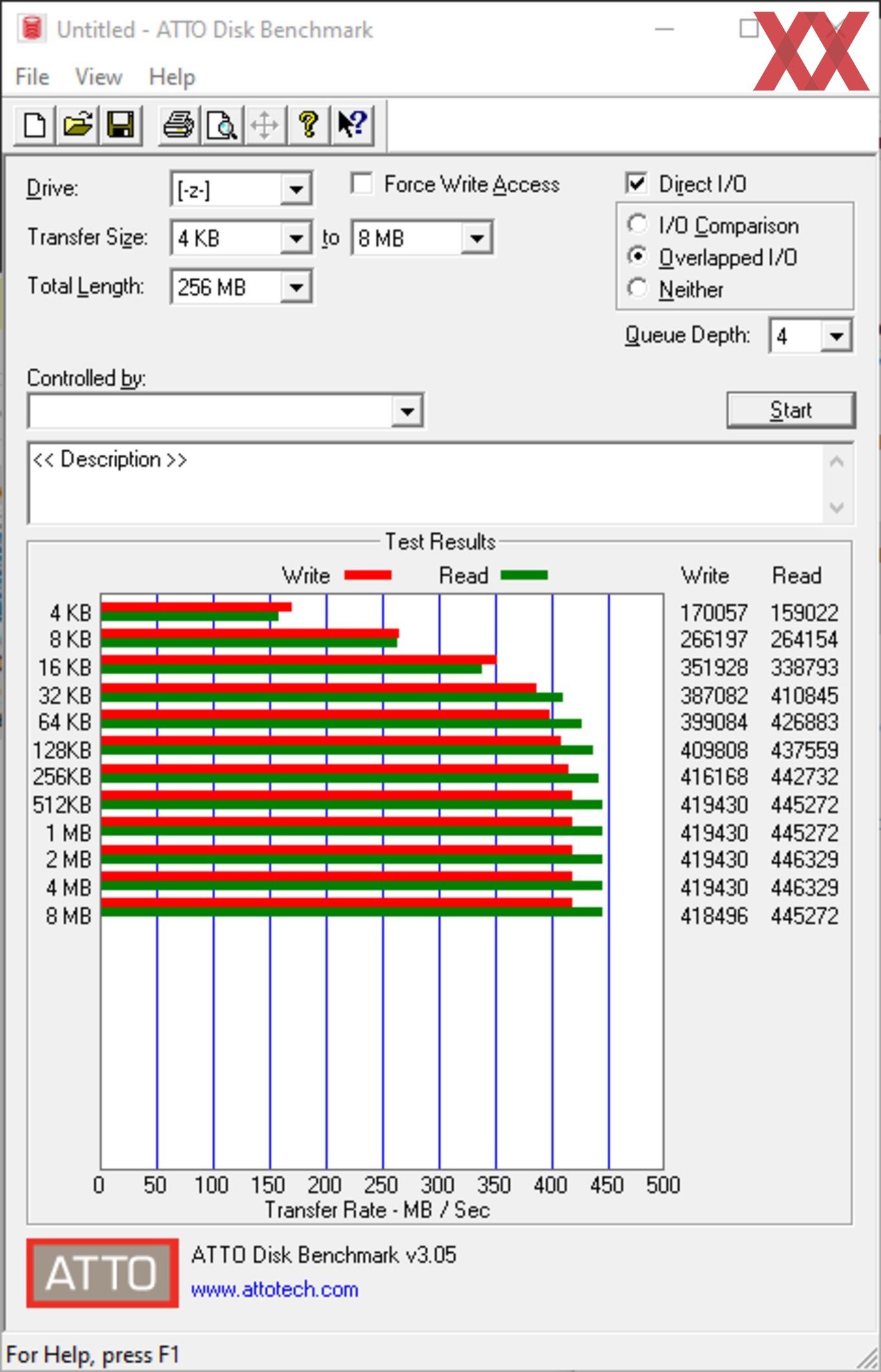Open the Total Length 256 MB dropdown
This screenshot has height=1372, width=881.
241,286
